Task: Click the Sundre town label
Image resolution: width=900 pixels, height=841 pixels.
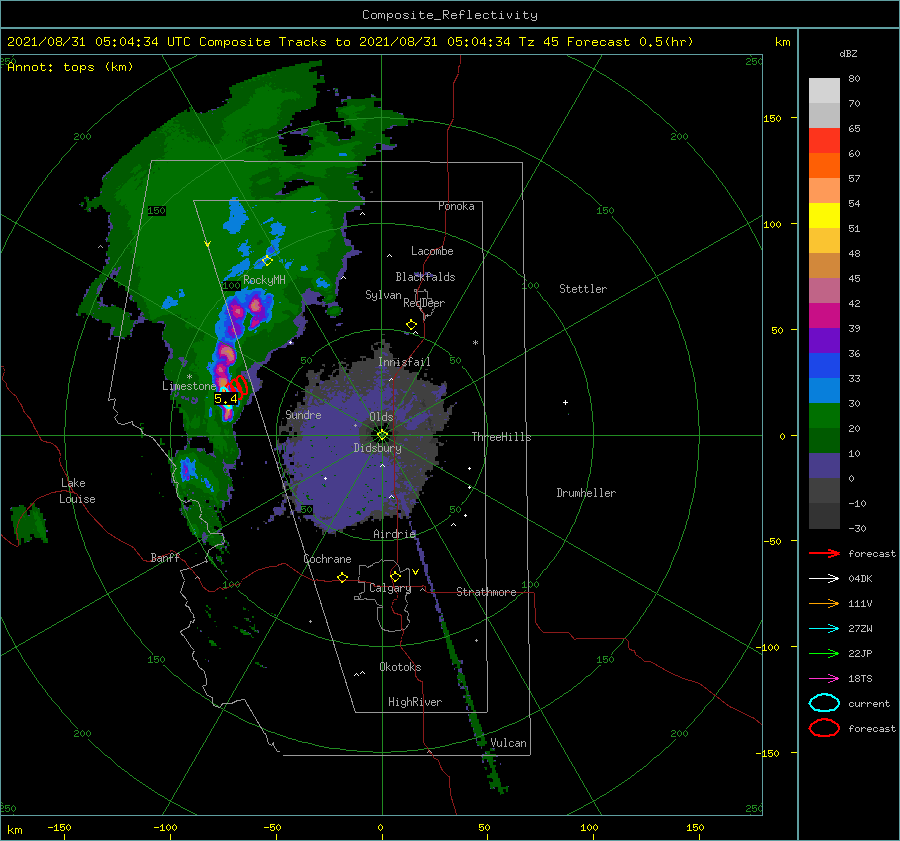Action: coord(303,415)
